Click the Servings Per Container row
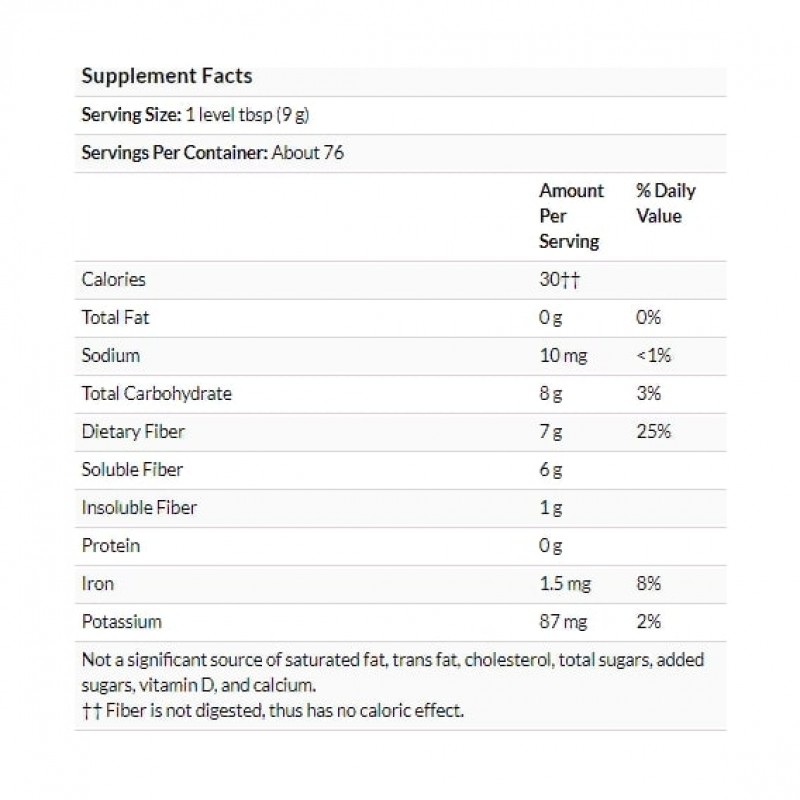Viewport: 800px width, 800px height. coord(213,153)
